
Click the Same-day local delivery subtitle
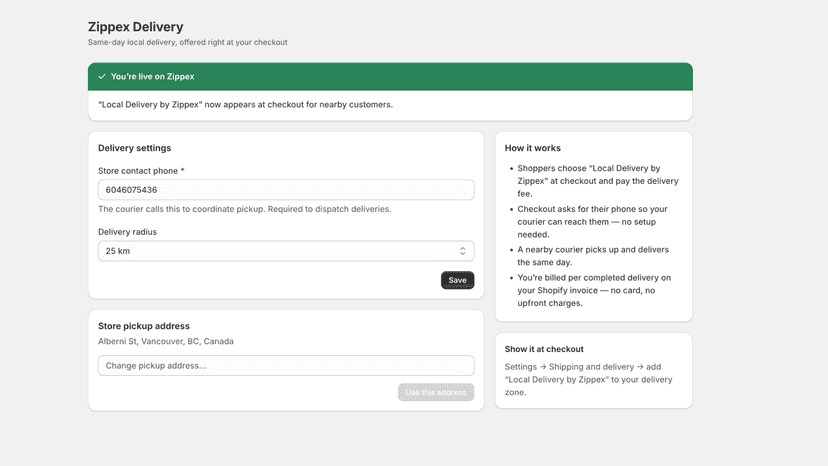click(187, 42)
